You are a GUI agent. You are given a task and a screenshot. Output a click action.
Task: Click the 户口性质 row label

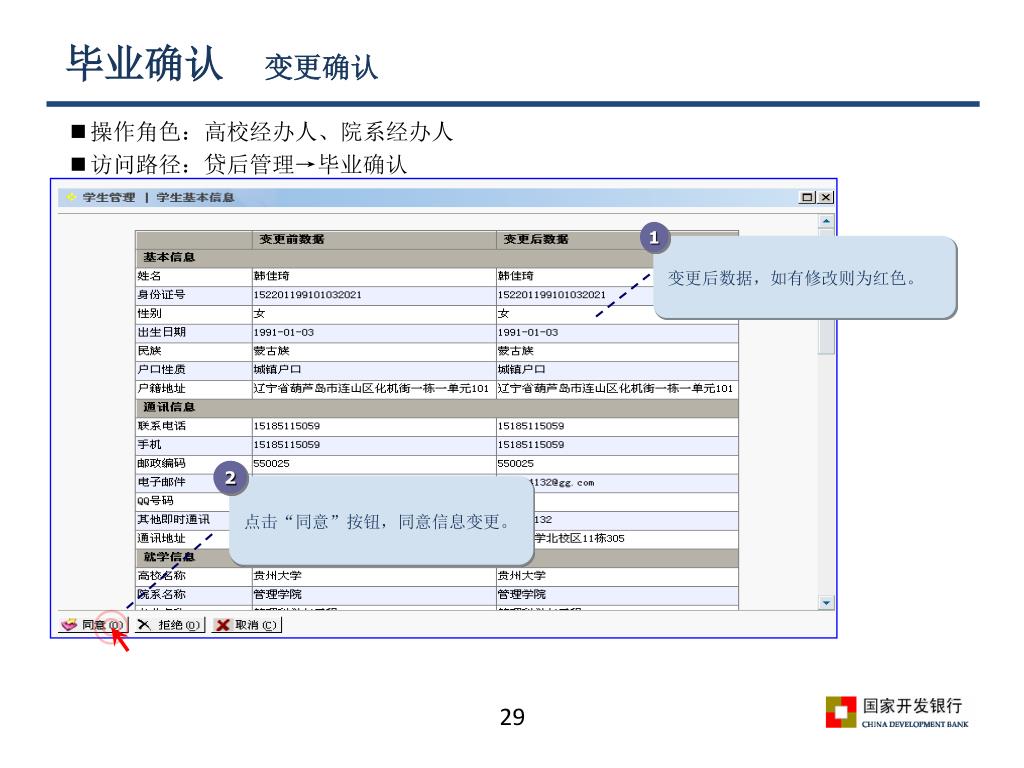coord(161,370)
